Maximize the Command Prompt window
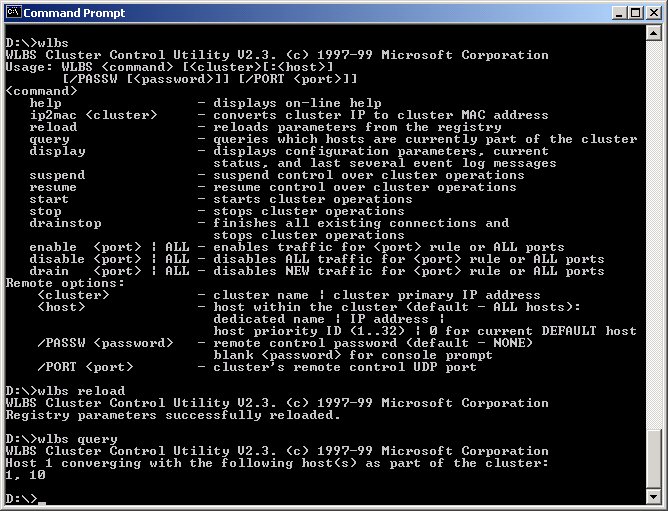The image size is (668, 511). click(635, 13)
